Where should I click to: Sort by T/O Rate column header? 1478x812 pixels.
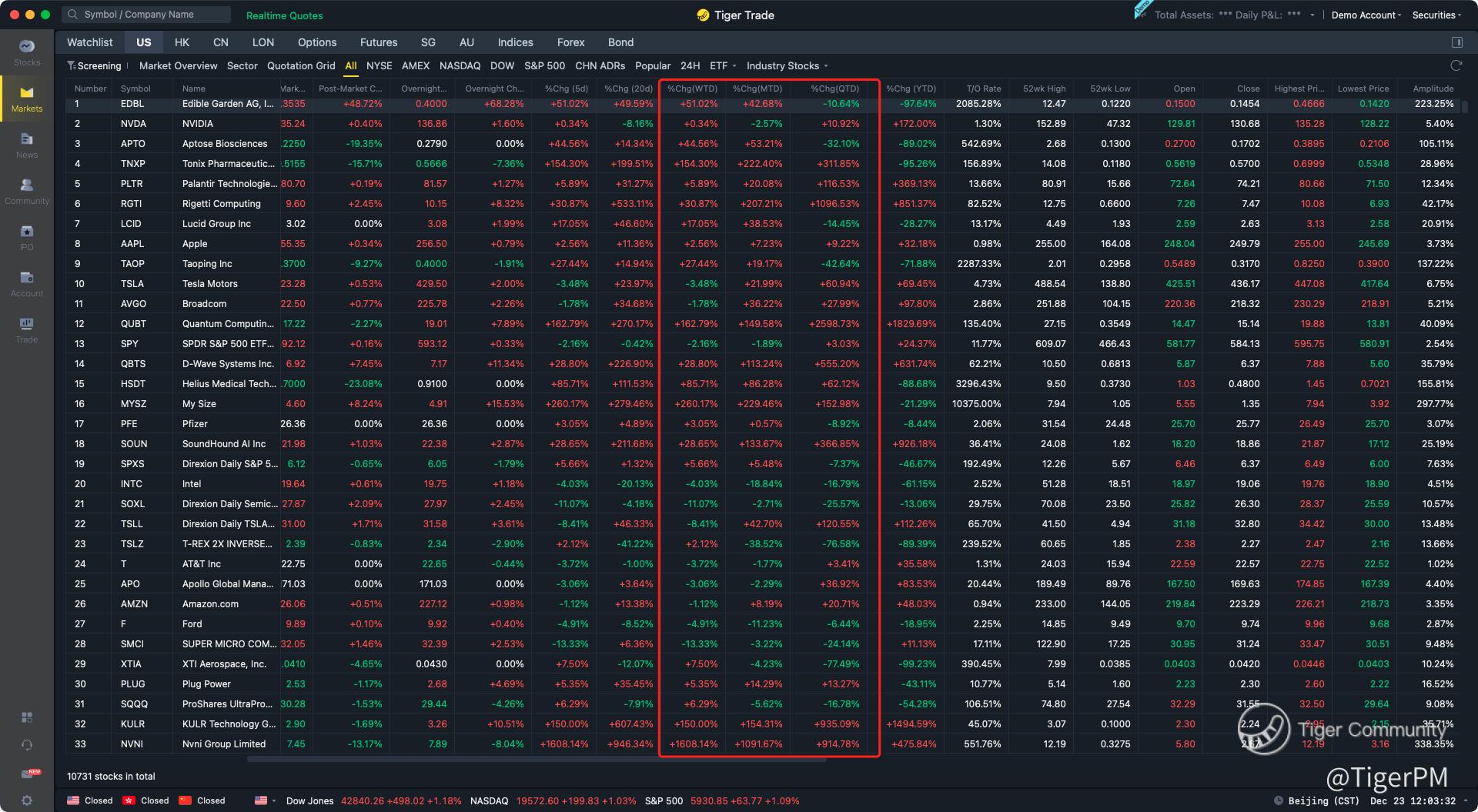click(x=984, y=89)
